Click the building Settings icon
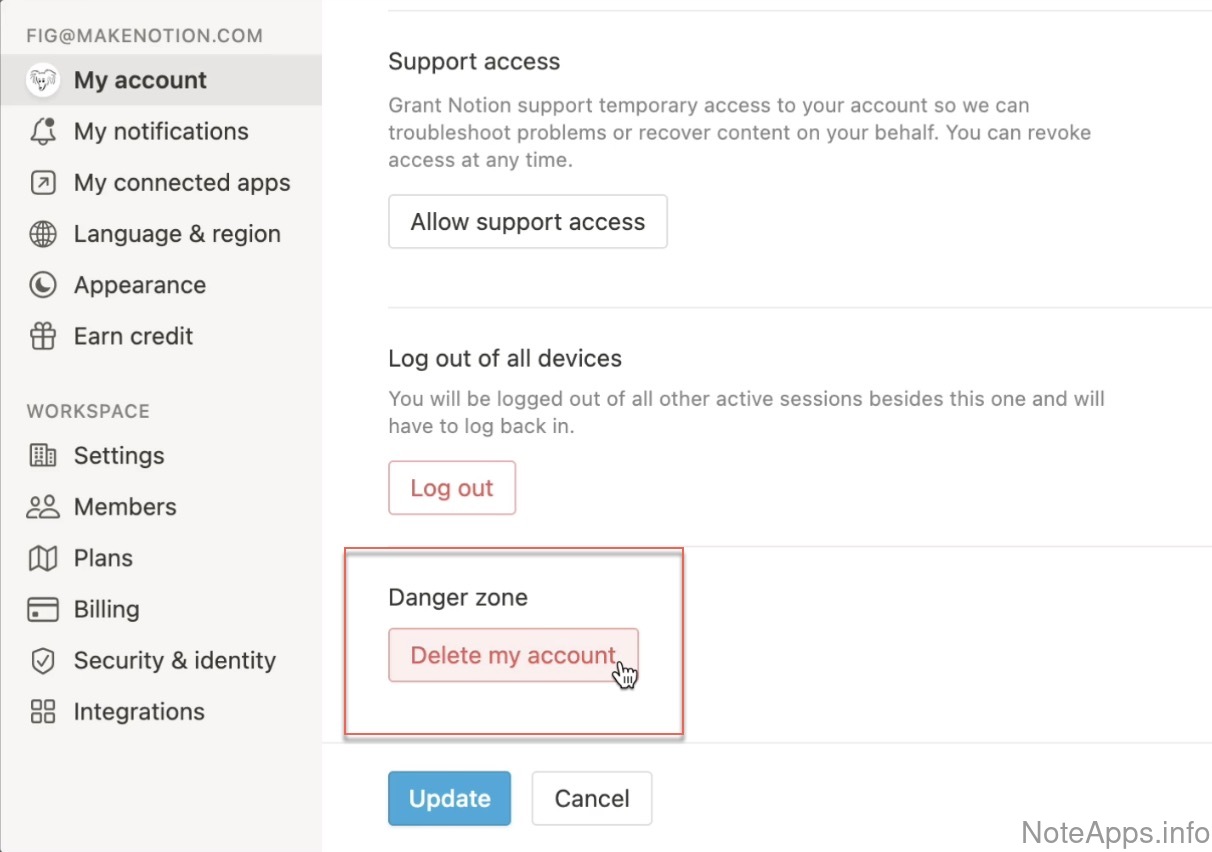Image resolution: width=1212 pixels, height=852 pixels. [43, 456]
